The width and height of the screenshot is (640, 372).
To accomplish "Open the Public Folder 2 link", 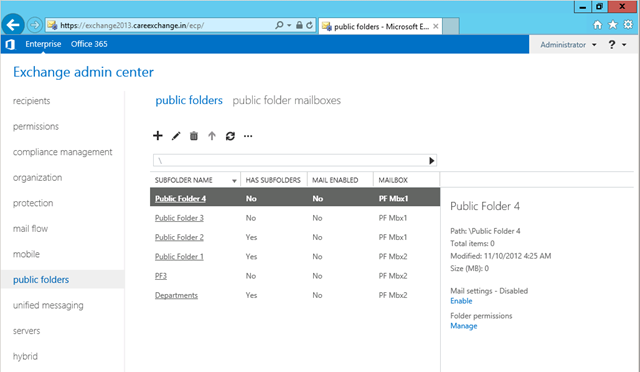I will [x=179, y=237].
